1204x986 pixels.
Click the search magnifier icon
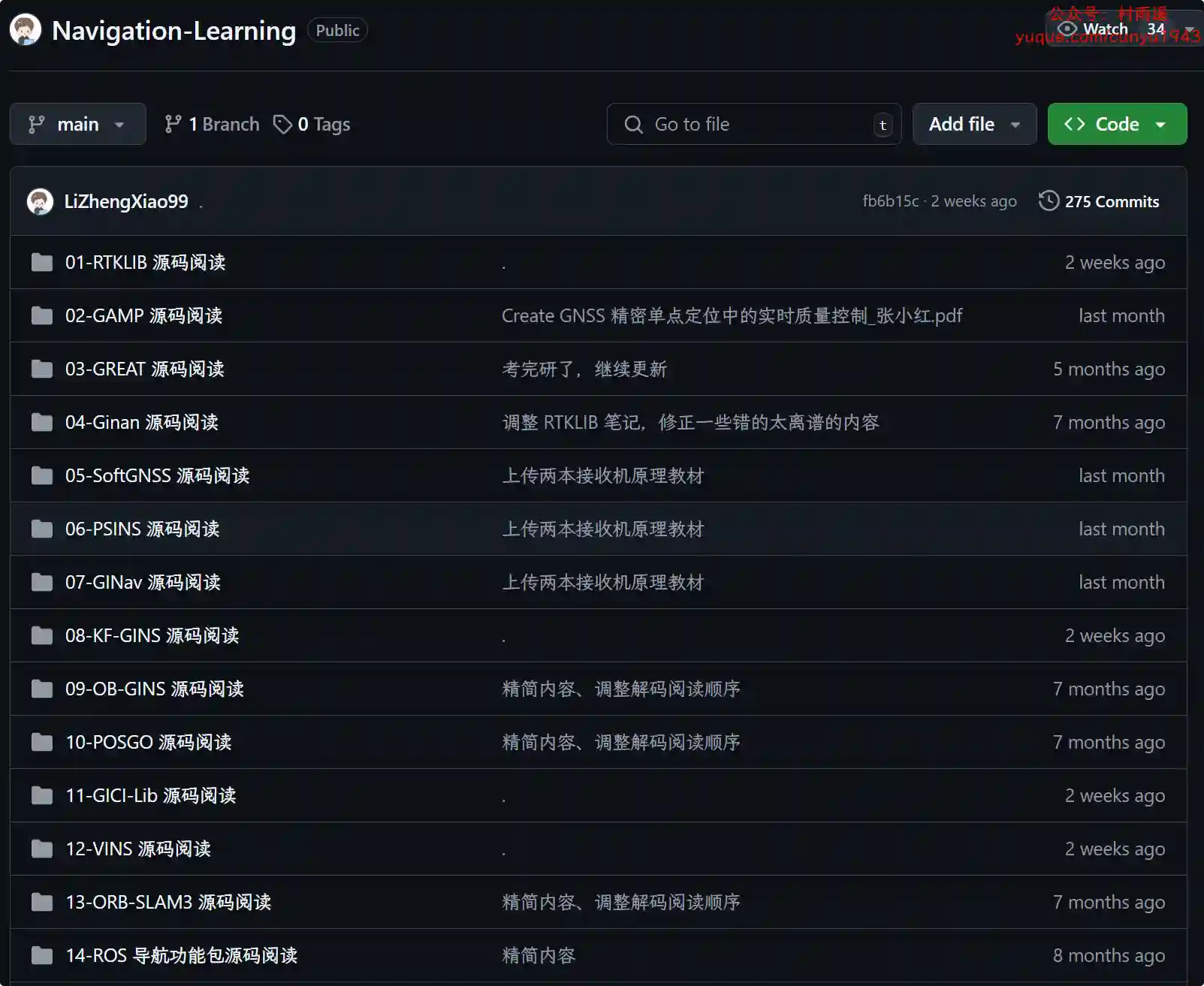tap(633, 124)
